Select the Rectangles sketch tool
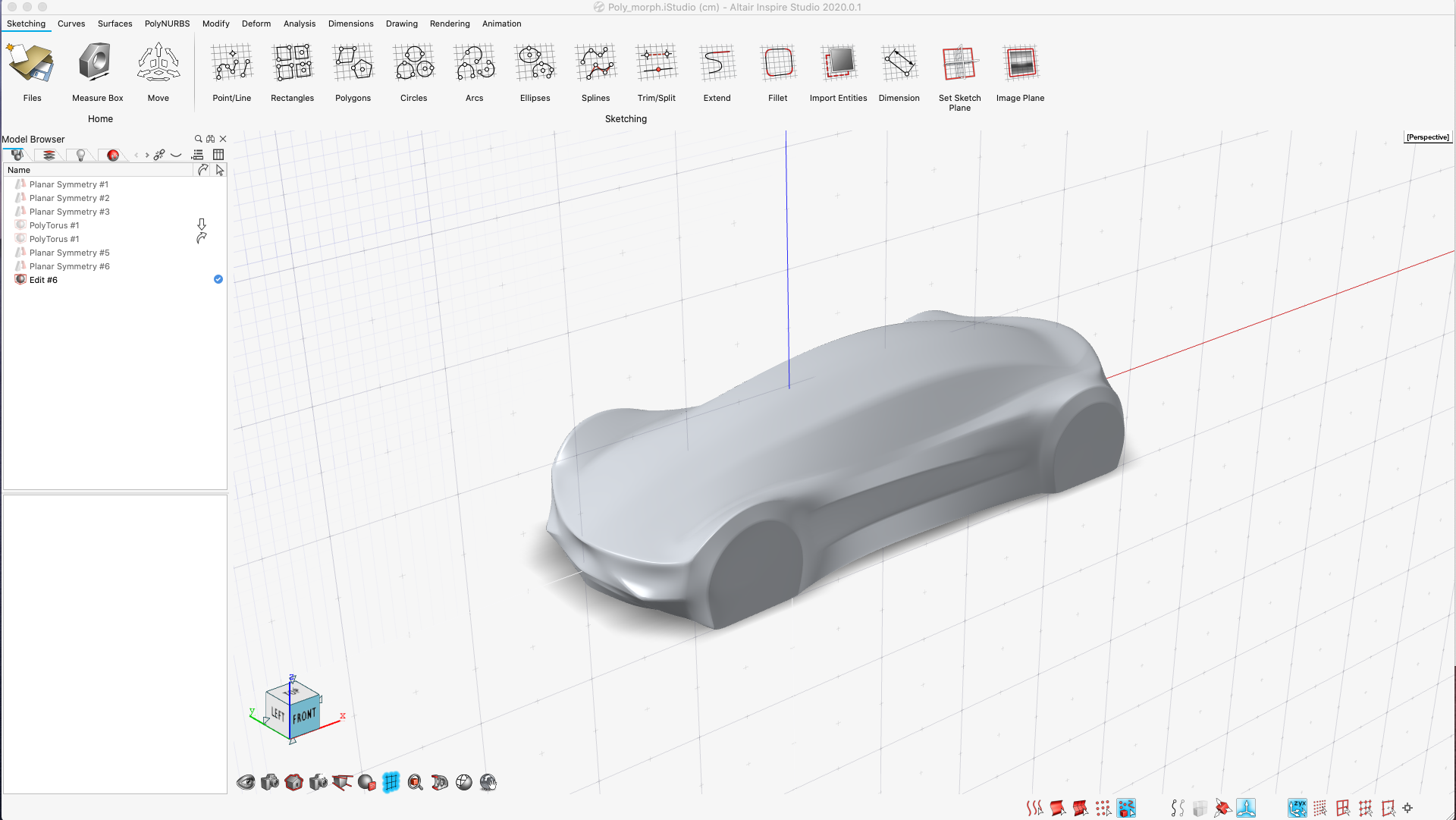 pos(293,72)
